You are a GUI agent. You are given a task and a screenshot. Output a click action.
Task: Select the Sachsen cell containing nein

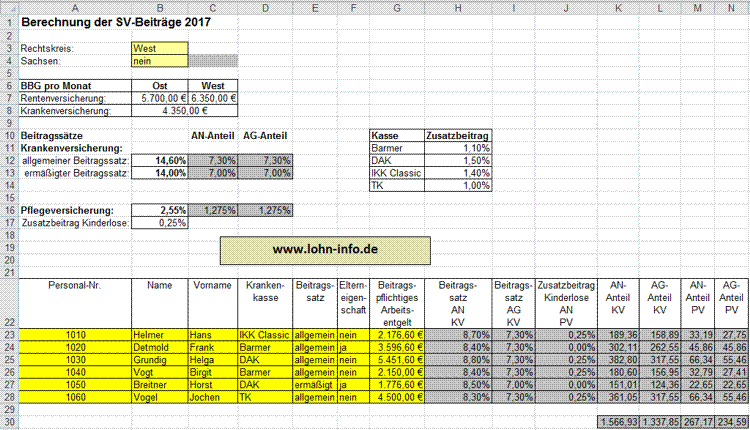160,61
